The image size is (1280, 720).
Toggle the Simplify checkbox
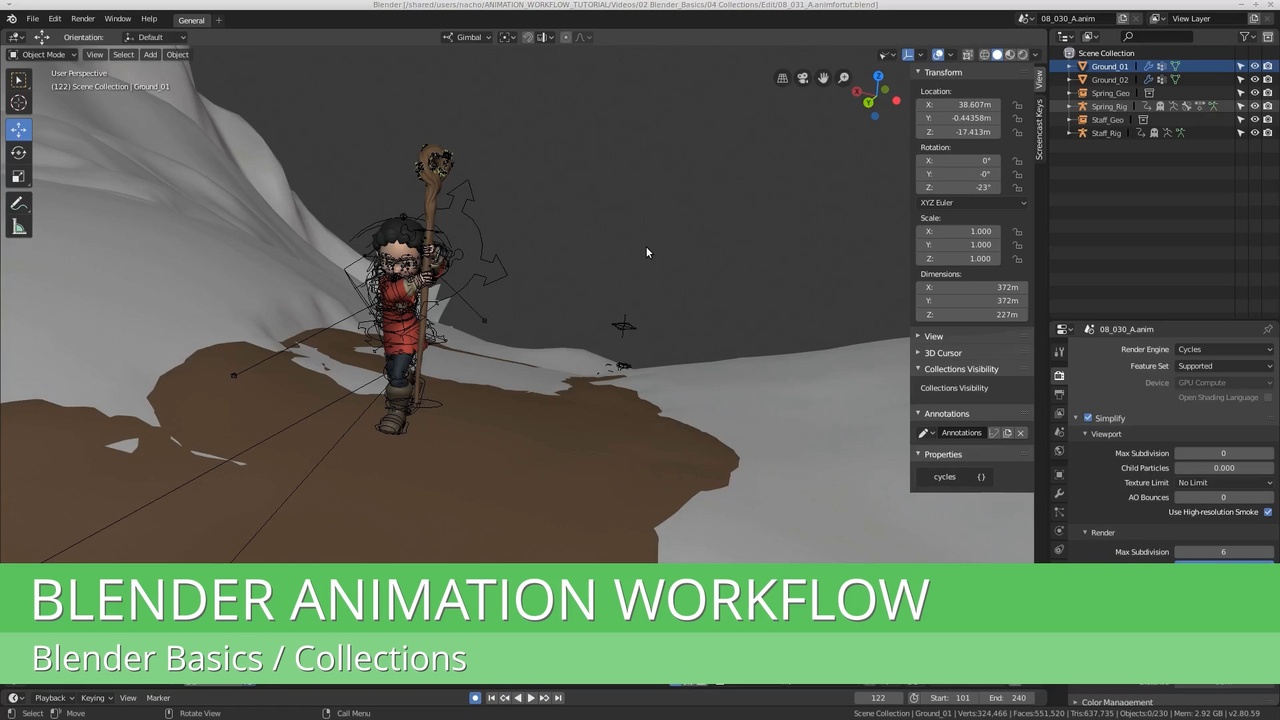(1088, 418)
